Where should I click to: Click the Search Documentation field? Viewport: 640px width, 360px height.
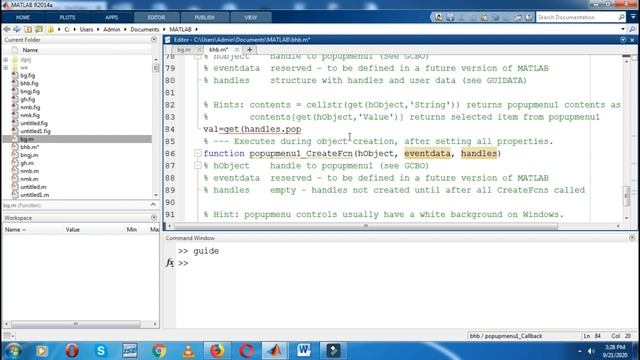(x=576, y=17)
